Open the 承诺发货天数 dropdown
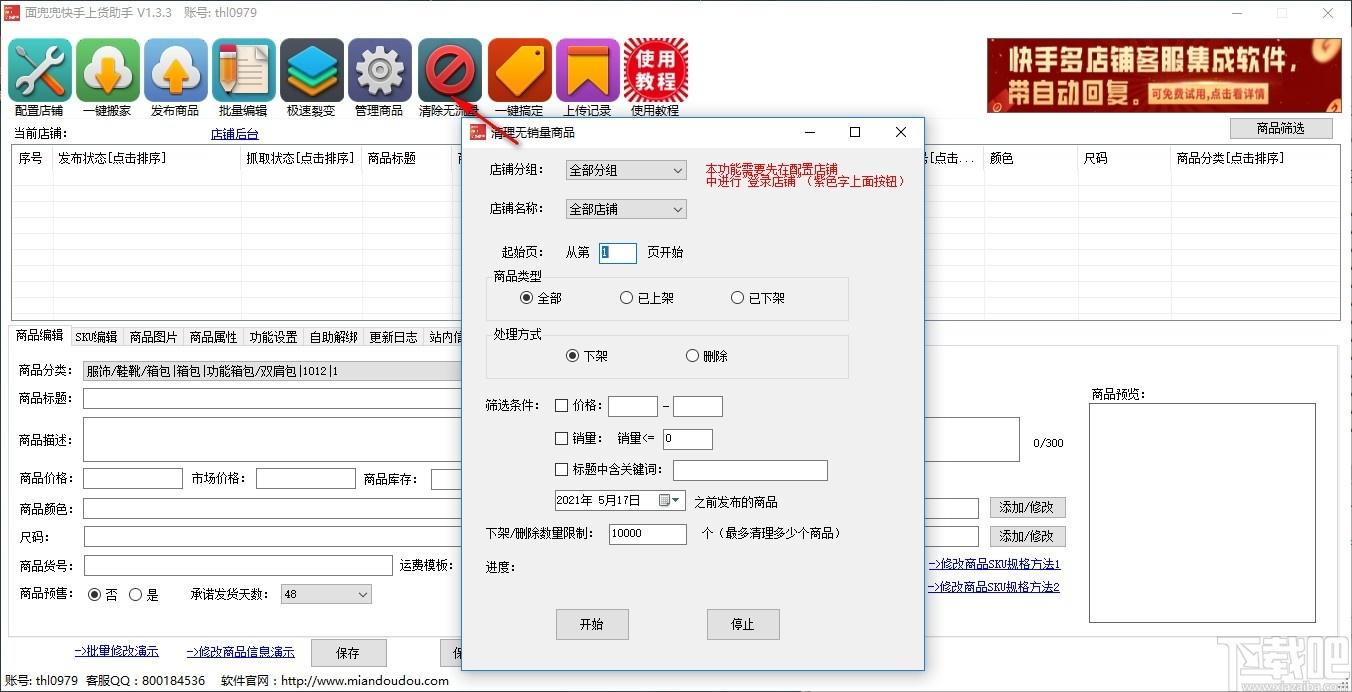This screenshot has width=1352, height=692. (x=326, y=594)
